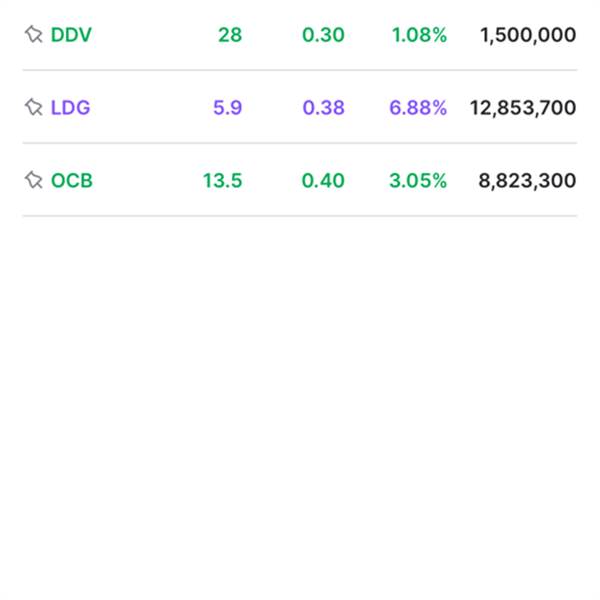Click DDV change value 0.30
The width and height of the screenshot is (600, 600).
(x=323, y=35)
